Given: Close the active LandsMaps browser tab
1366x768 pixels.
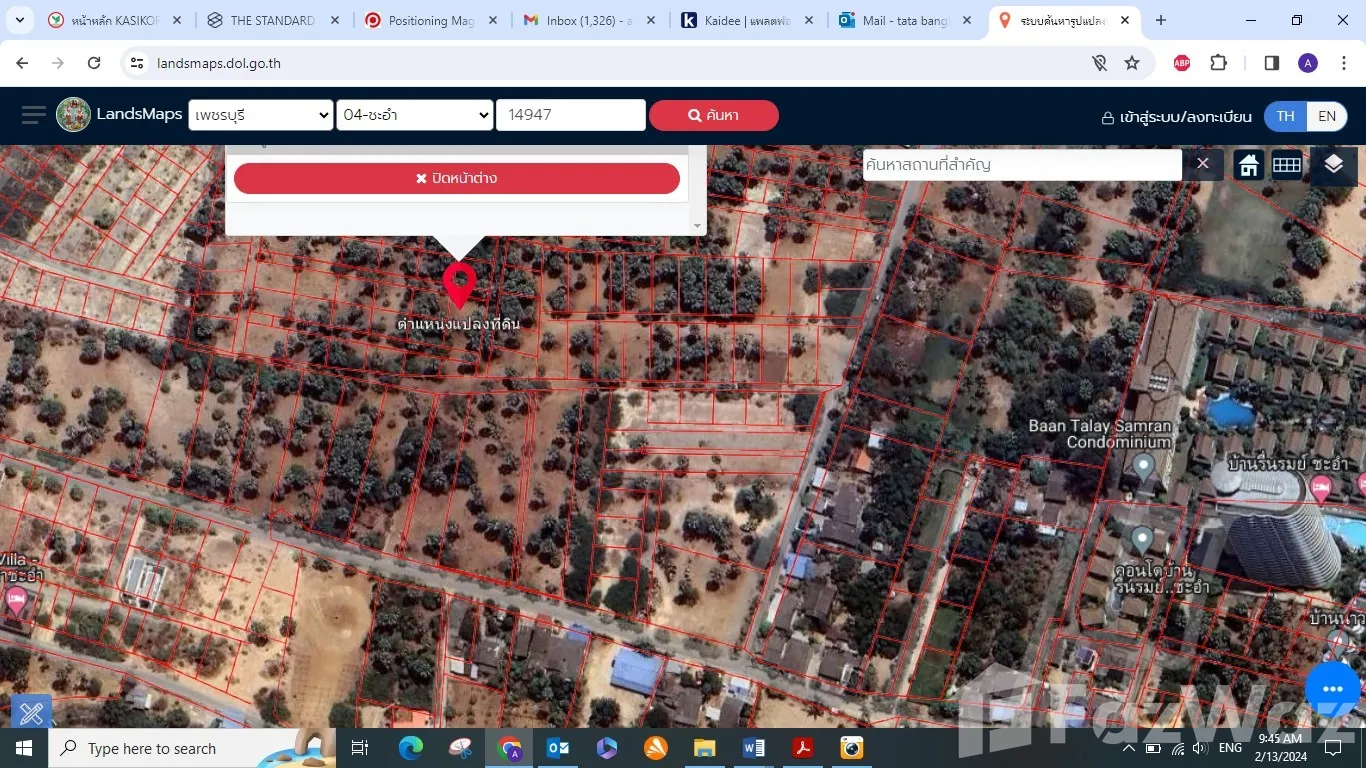Looking at the screenshot, I should coord(1125,20).
